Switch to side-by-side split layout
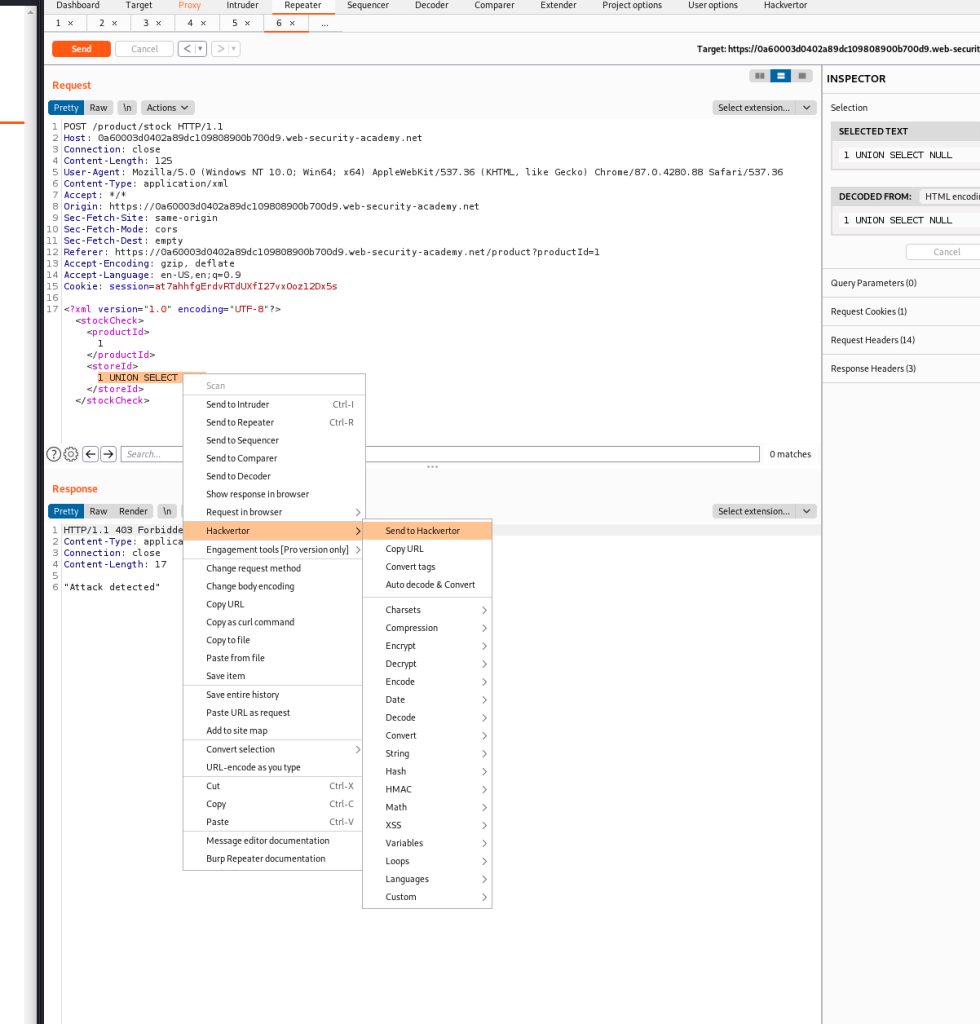The height and width of the screenshot is (1024, 980). click(760, 76)
